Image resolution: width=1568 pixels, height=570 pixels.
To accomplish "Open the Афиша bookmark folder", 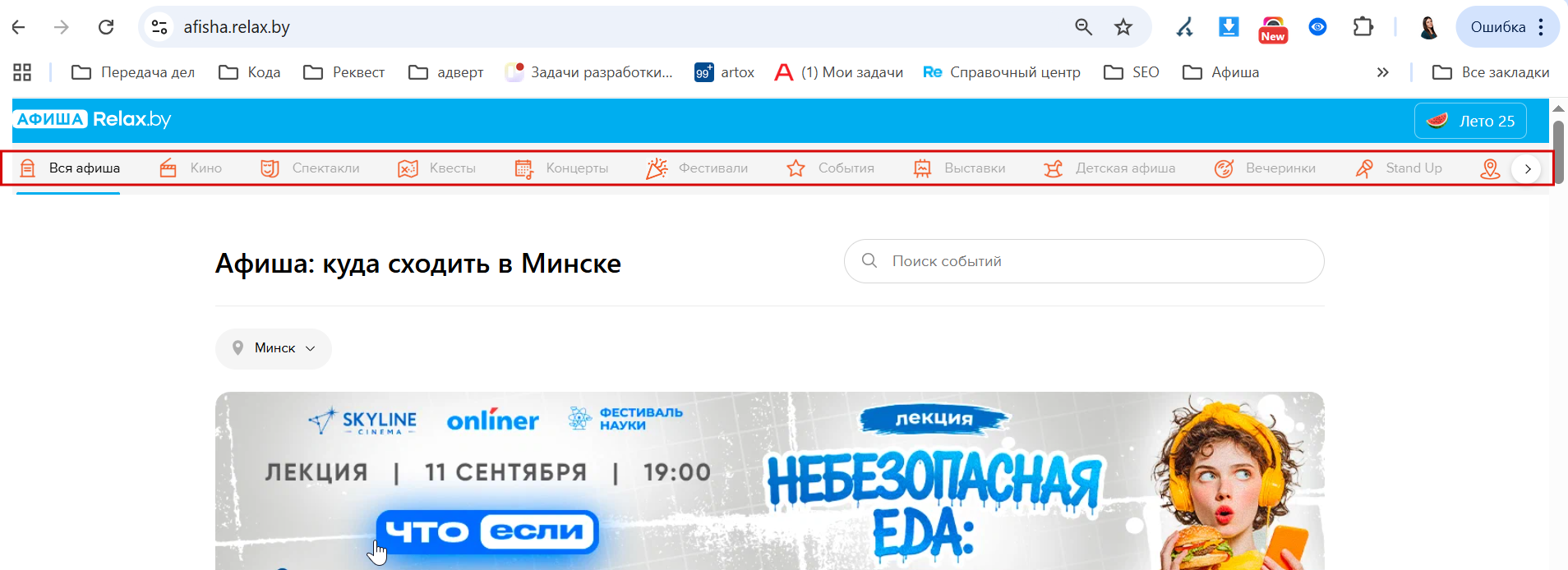I will click(x=1220, y=72).
